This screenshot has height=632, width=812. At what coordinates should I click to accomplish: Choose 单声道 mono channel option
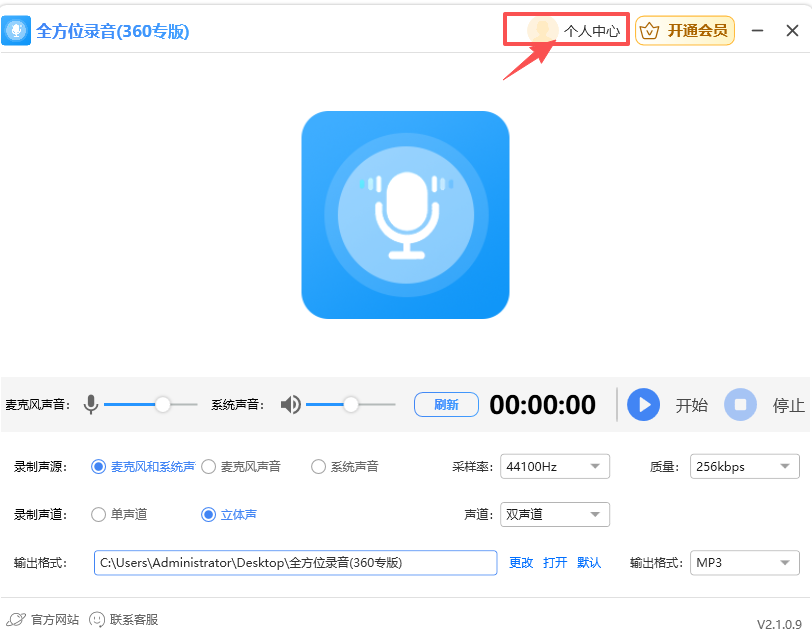pyautogui.click(x=99, y=514)
